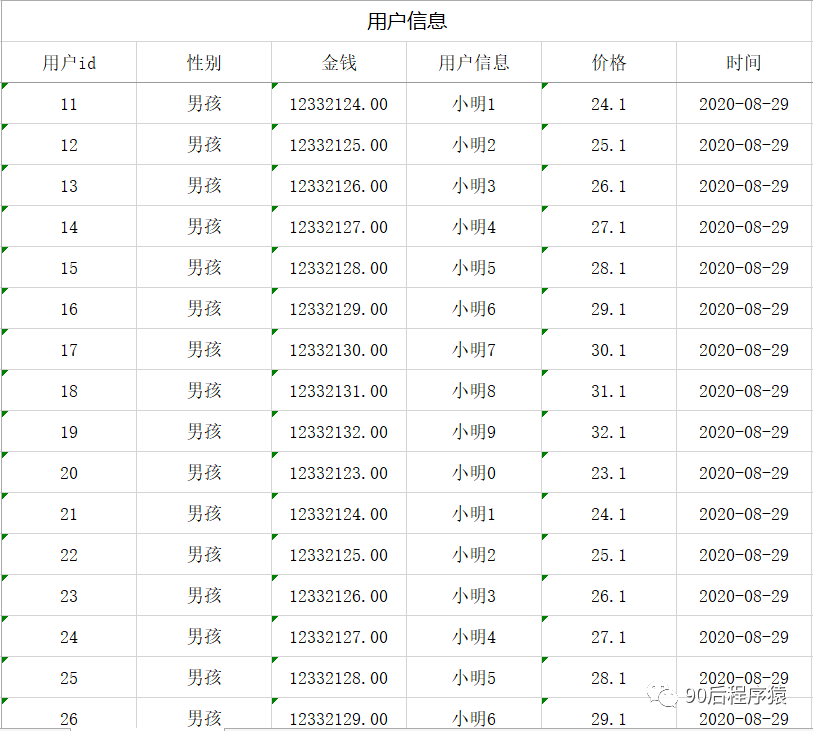The height and width of the screenshot is (731, 813).
Task: Select user id cell 16
Action: point(69,308)
